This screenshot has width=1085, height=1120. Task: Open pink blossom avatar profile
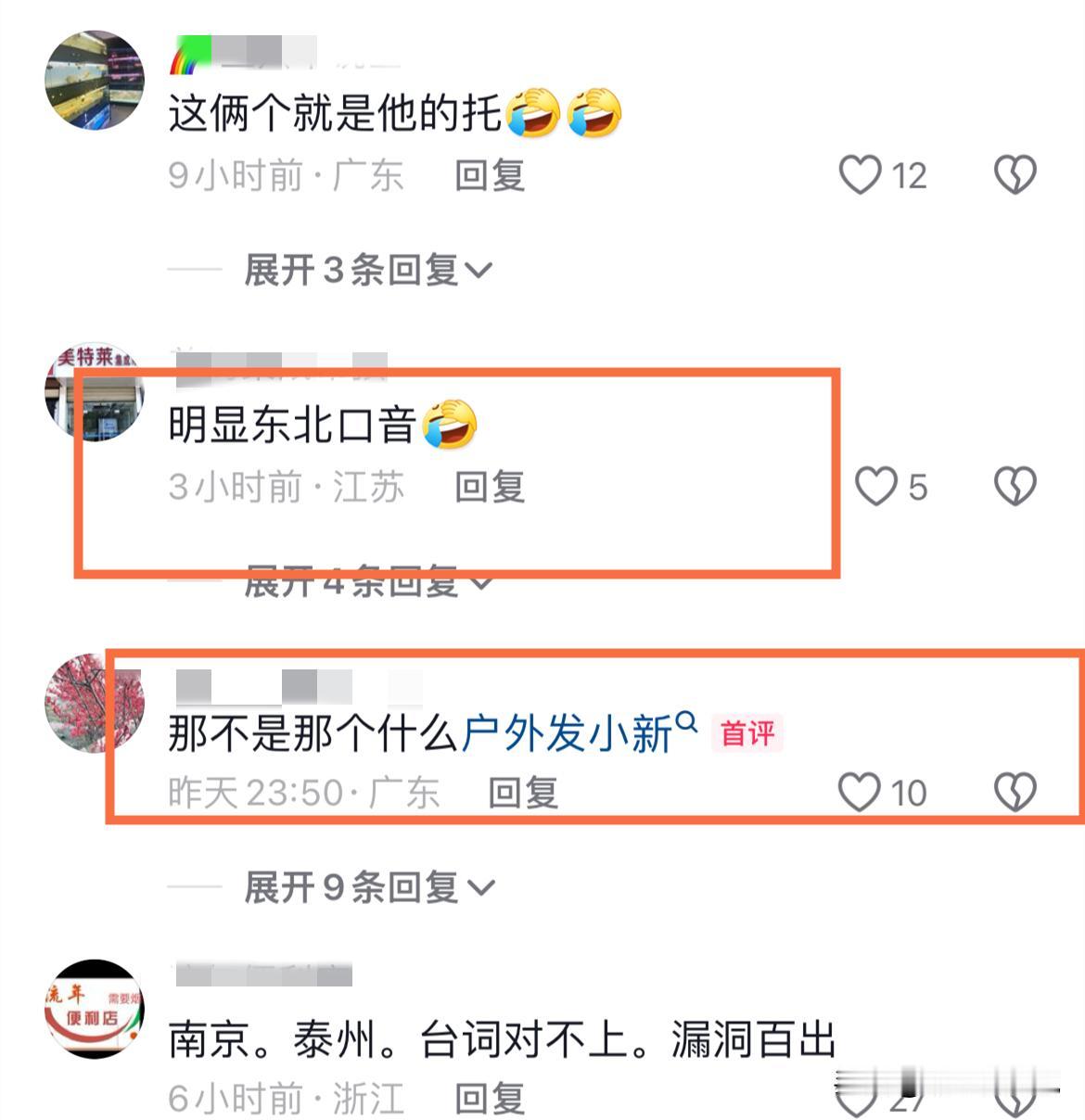pos(95,703)
